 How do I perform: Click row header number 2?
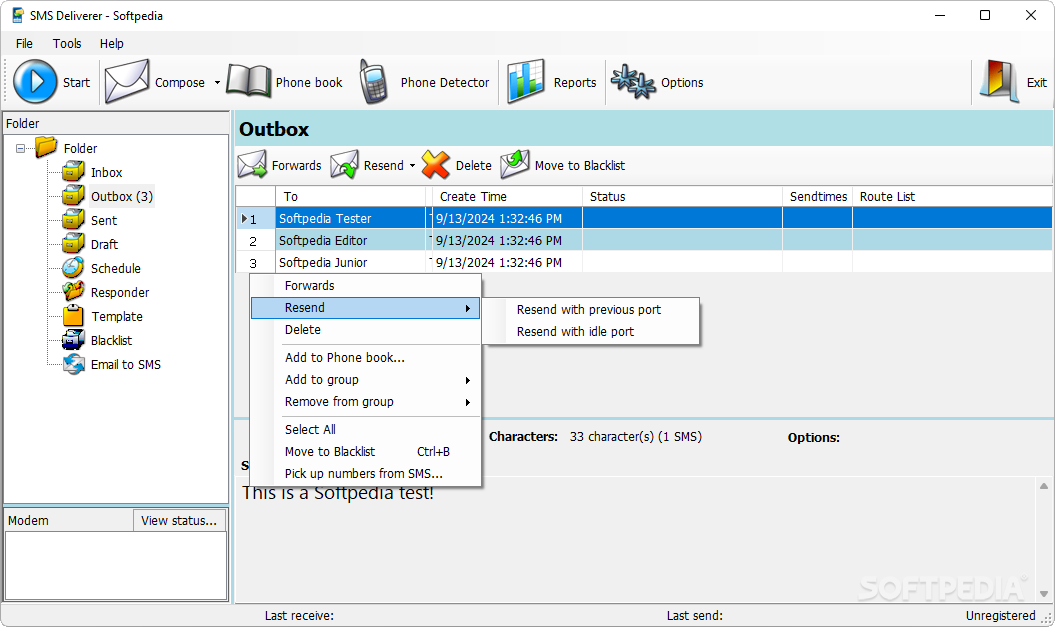(x=256, y=241)
